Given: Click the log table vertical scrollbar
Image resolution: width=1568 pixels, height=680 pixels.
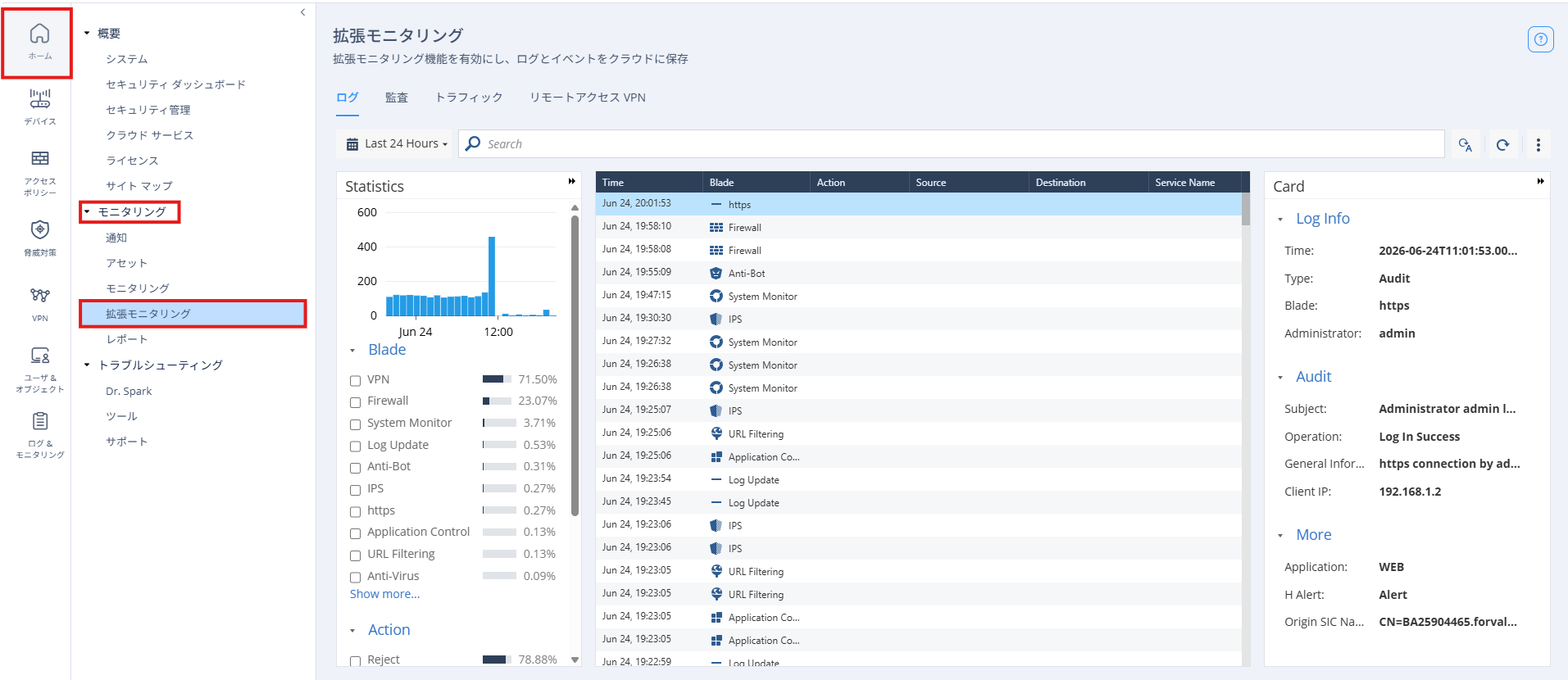Looking at the screenshot, I should [1246, 209].
